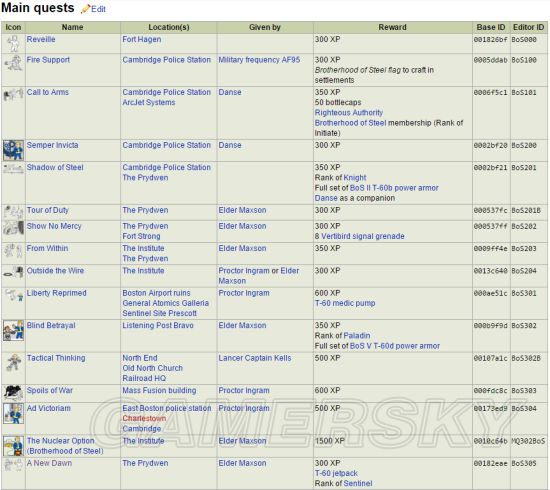Open the T-60 jetpack reward link
This screenshot has width=550, height=490.
336,473
